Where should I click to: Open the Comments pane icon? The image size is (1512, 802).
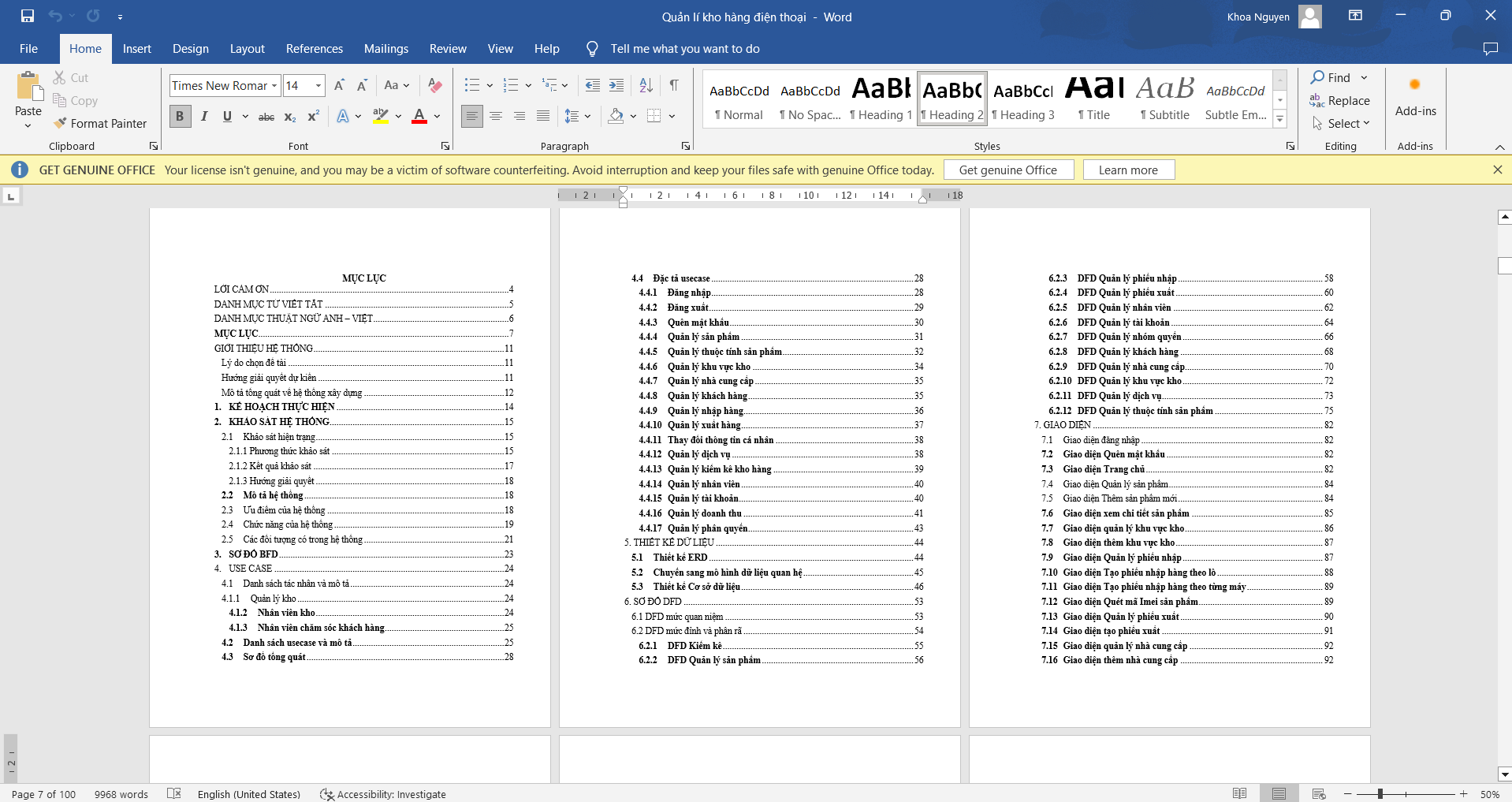(1490, 49)
